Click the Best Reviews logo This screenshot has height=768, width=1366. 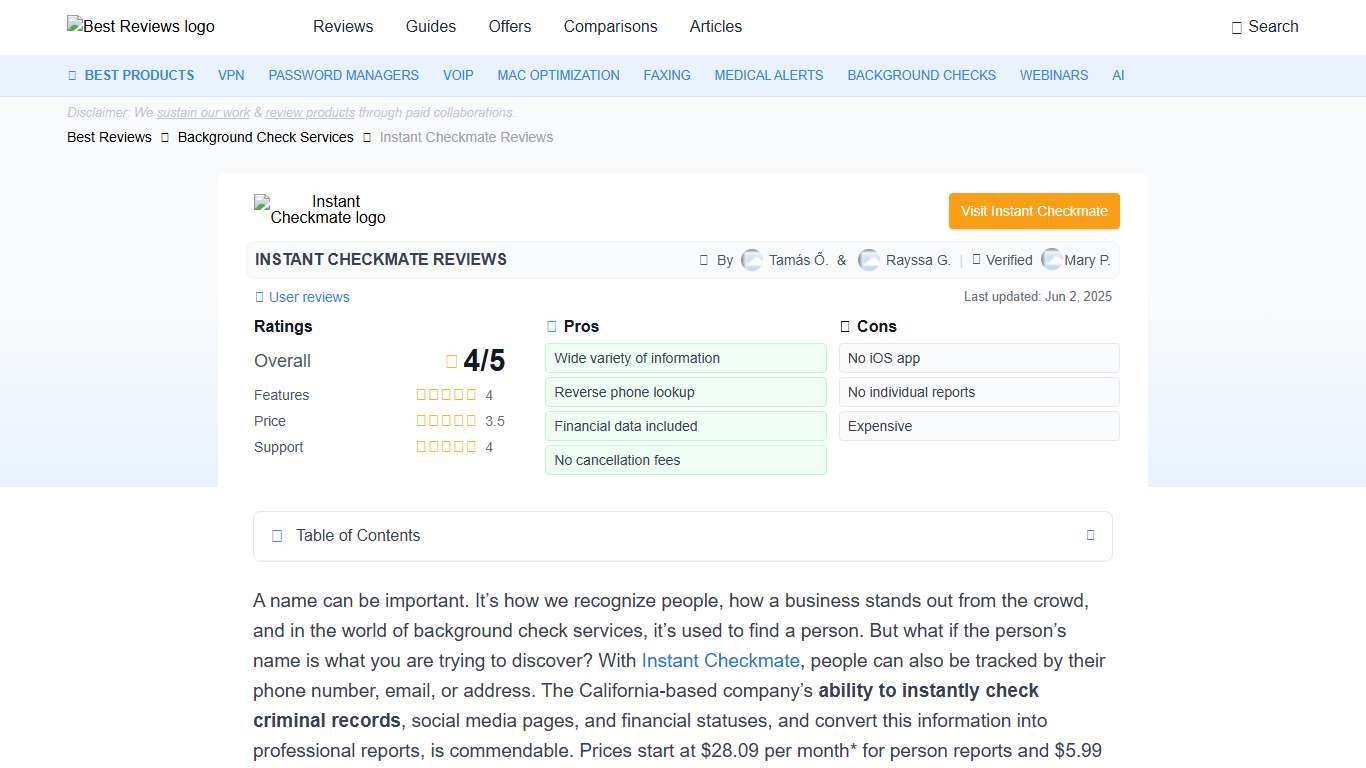[140, 27]
